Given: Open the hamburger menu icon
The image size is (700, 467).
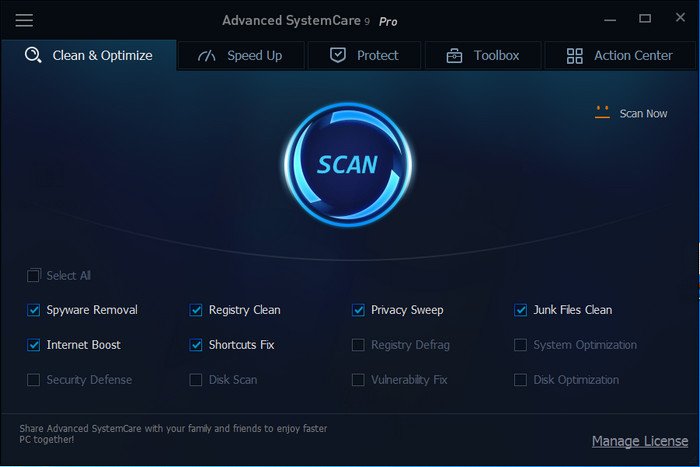Looking at the screenshot, I should coord(24,21).
